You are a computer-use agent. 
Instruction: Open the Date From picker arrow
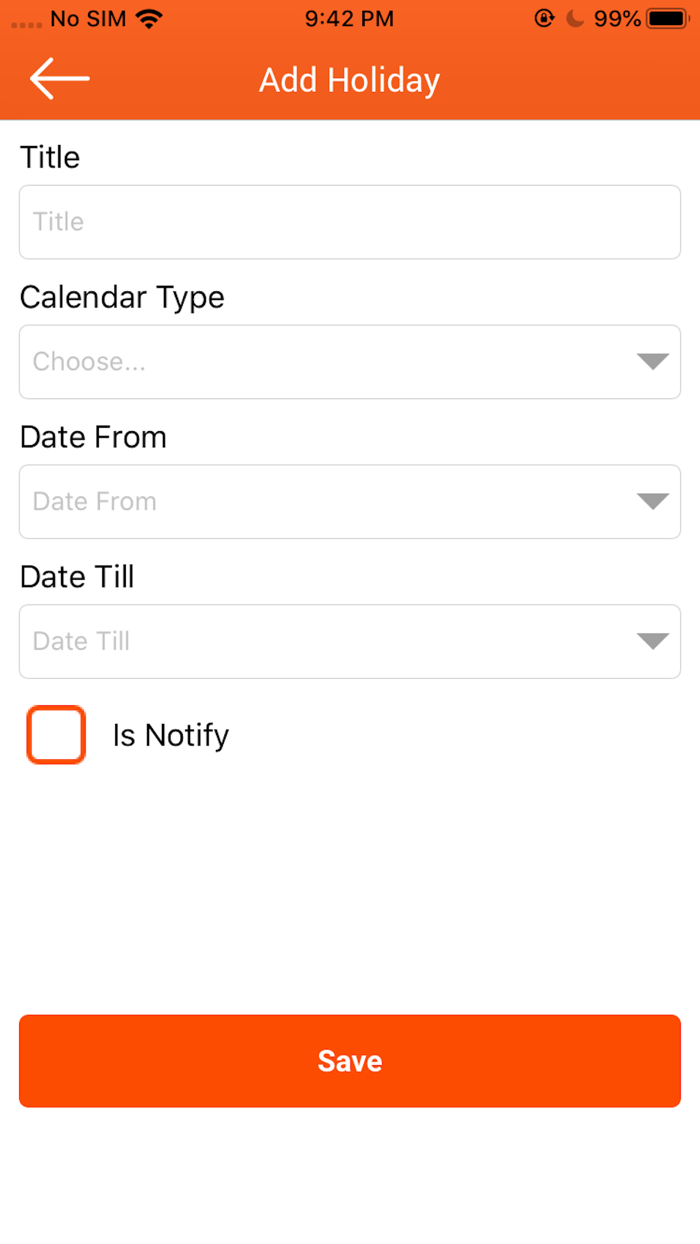pyautogui.click(x=652, y=502)
